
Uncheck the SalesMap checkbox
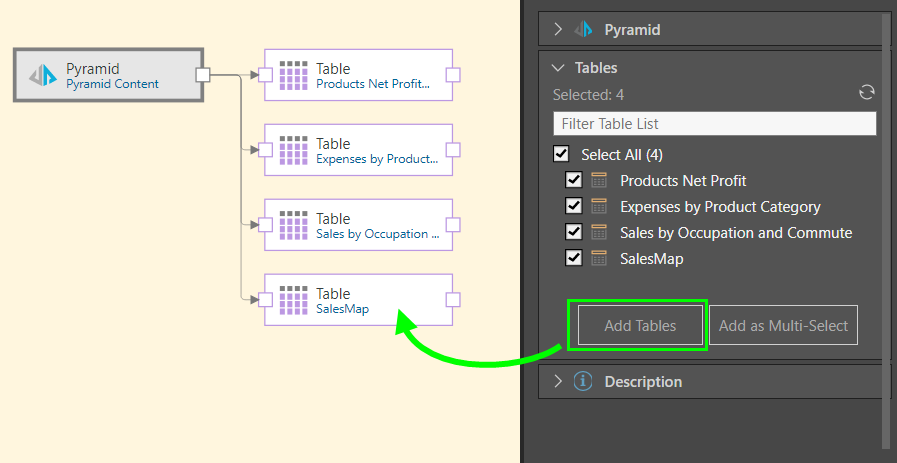pyautogui.click(x=574, y=259)
